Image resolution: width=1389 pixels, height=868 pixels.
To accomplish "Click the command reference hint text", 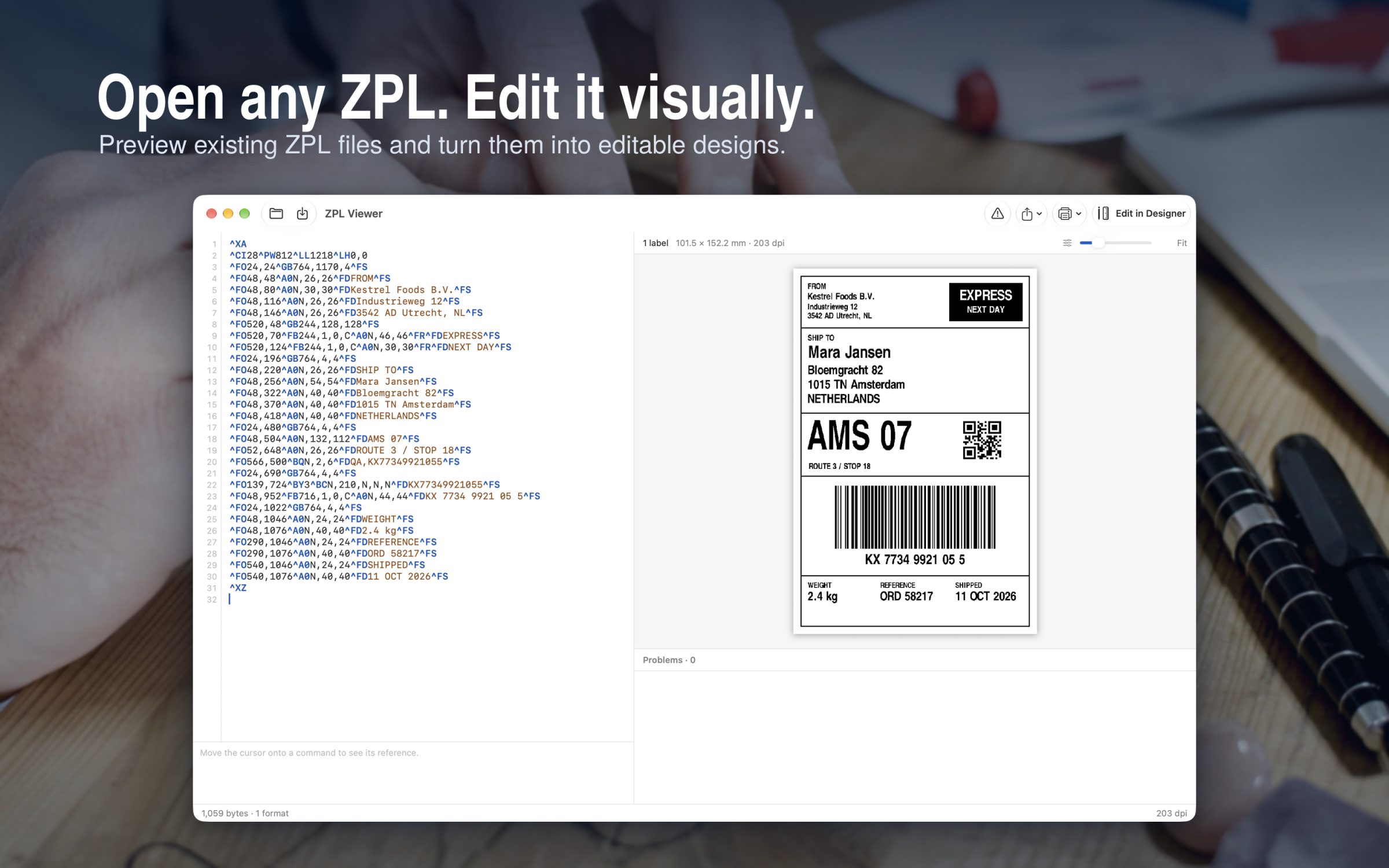I will (x=309, y=753).
